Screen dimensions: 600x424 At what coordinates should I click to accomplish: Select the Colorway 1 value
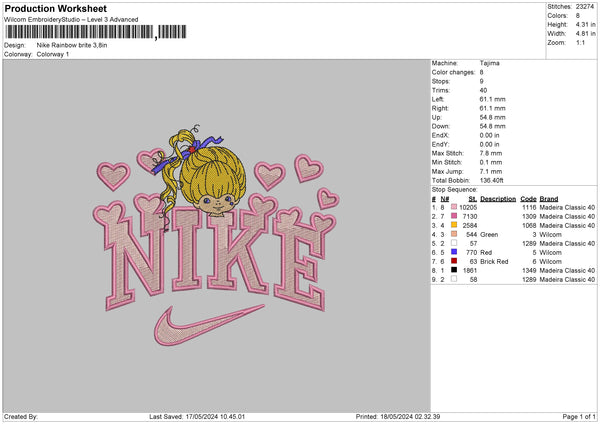coord(53,54)
